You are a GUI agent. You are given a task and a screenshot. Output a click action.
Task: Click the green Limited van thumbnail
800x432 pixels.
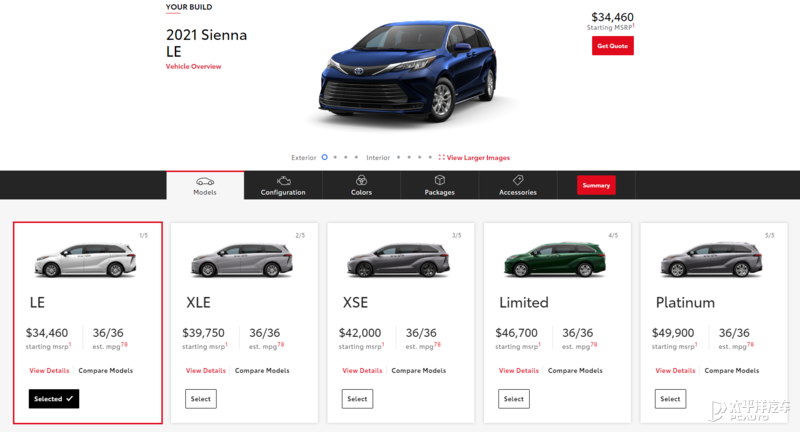pyautogui.click(x=555, y=260)
